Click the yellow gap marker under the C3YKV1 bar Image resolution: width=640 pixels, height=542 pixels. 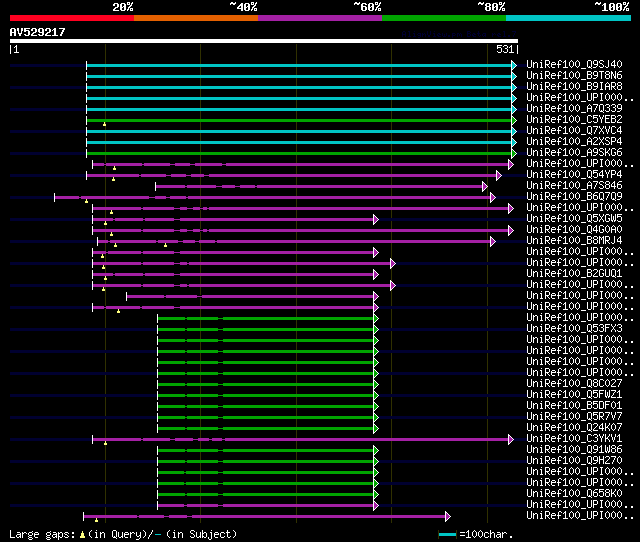(105, 443)
